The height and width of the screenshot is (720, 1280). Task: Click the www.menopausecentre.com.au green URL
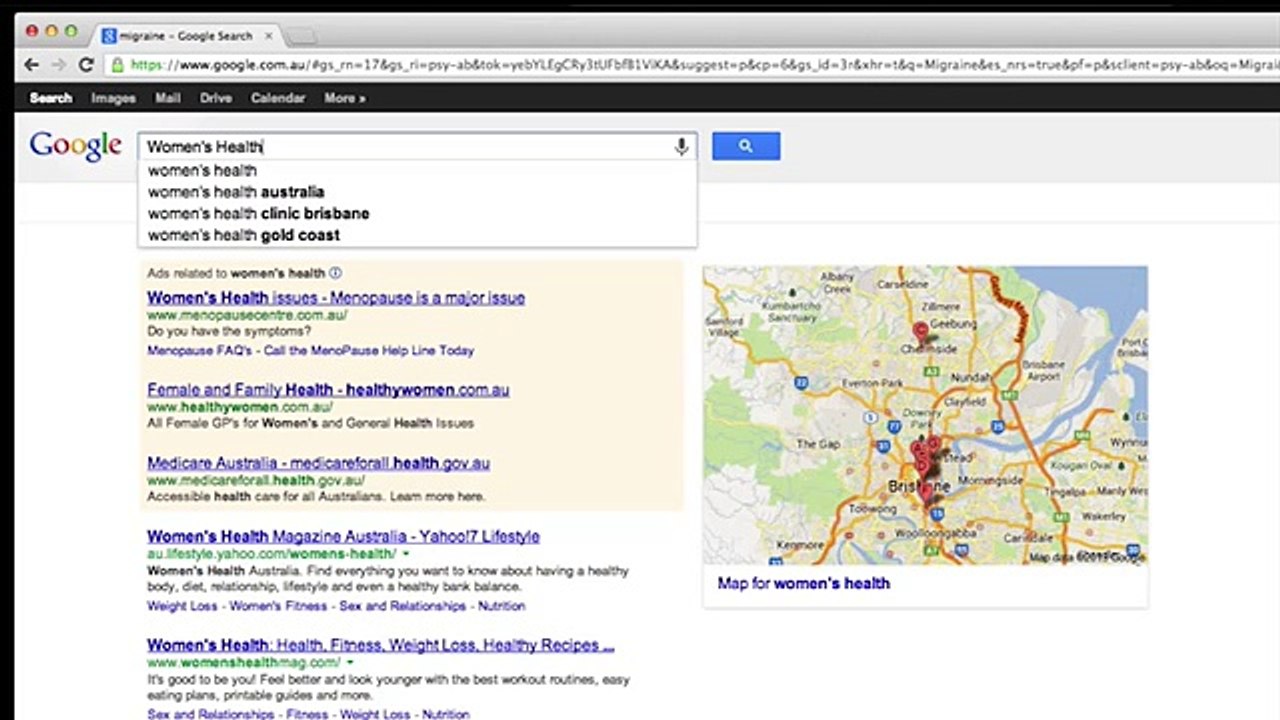(247, 315)
